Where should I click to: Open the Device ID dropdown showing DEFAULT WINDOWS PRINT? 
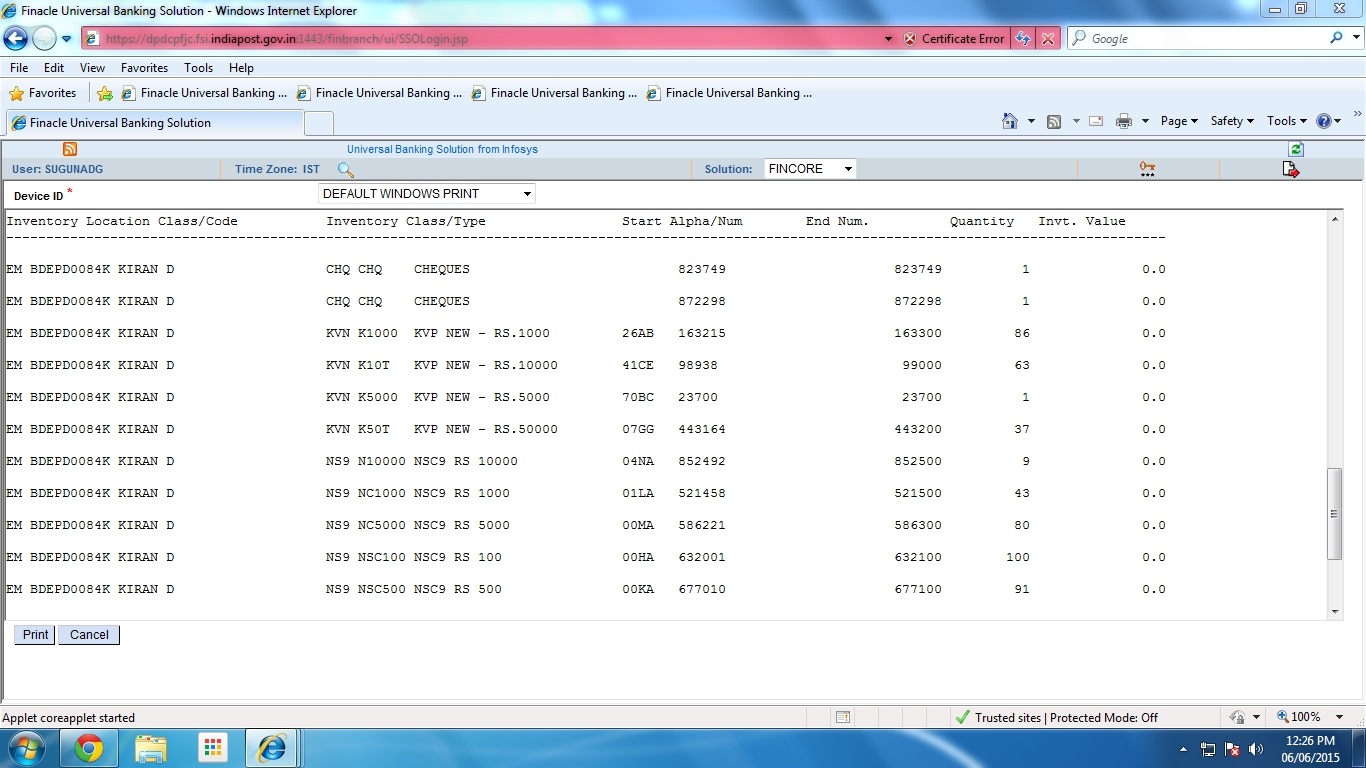[526, 193]
